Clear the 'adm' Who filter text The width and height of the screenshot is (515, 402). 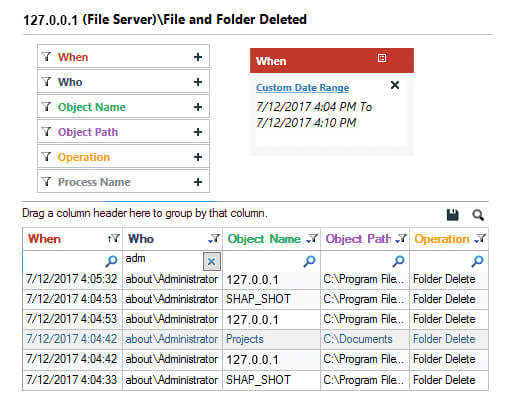[x=211, y=261]
